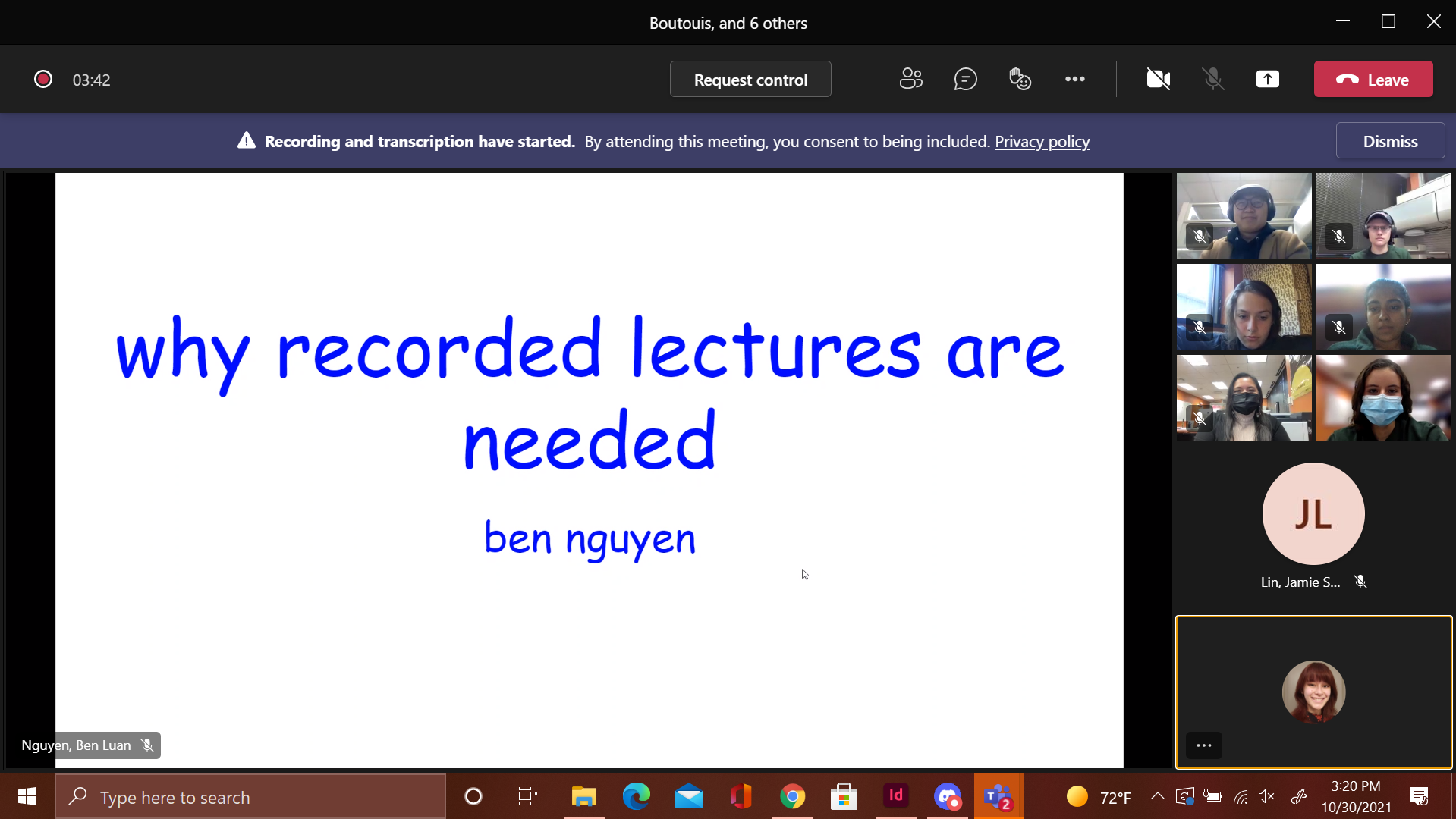Open the share content tray

[1267, 79]
